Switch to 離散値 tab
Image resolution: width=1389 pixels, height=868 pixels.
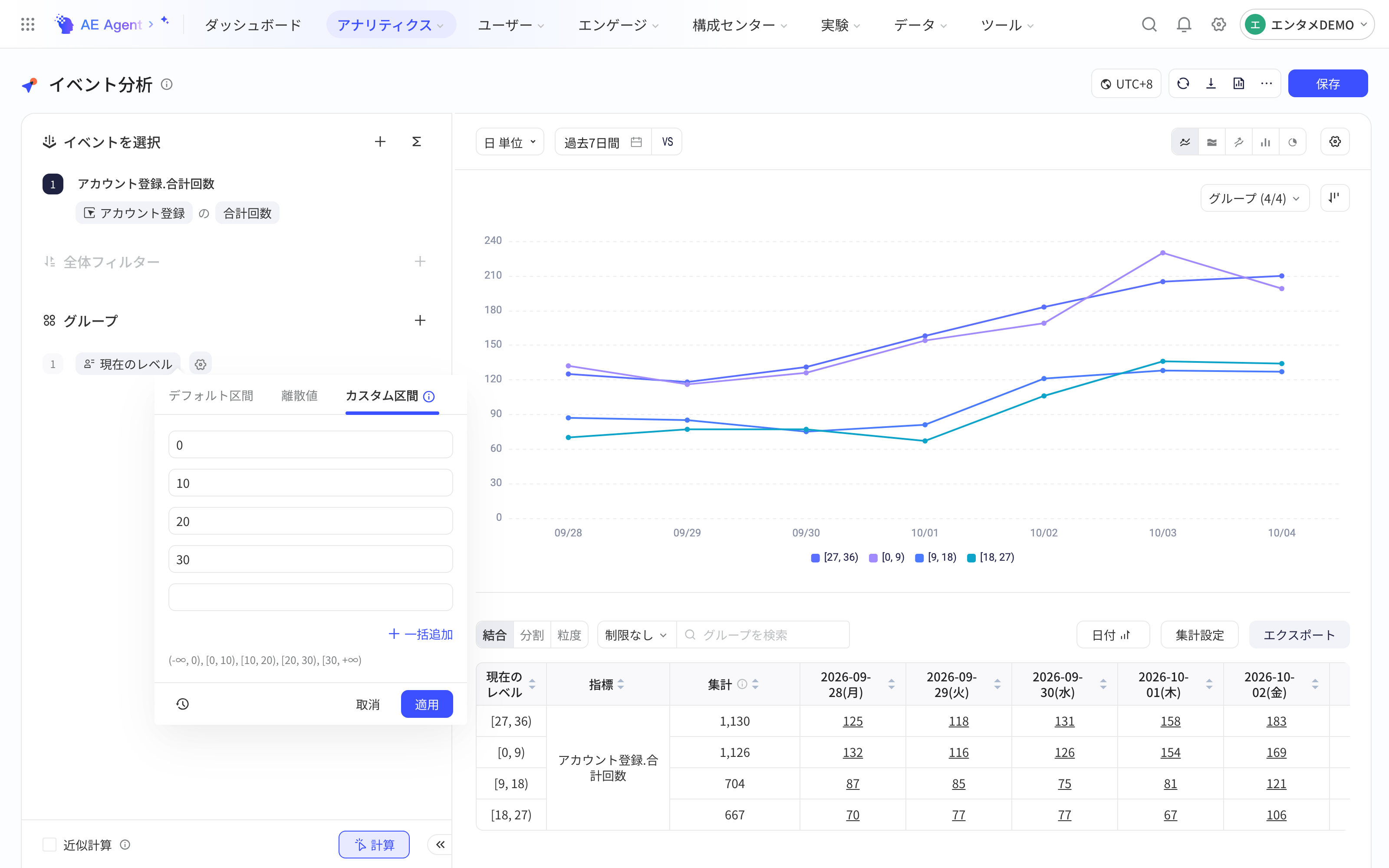coord(300,395)
